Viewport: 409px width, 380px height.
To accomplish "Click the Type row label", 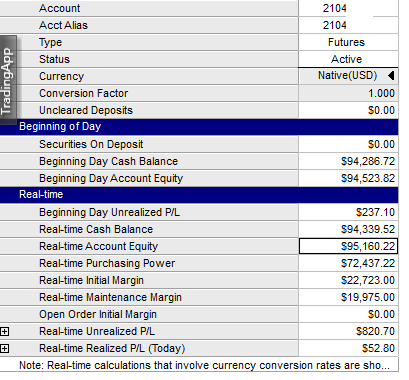I will tap(50, 43).
